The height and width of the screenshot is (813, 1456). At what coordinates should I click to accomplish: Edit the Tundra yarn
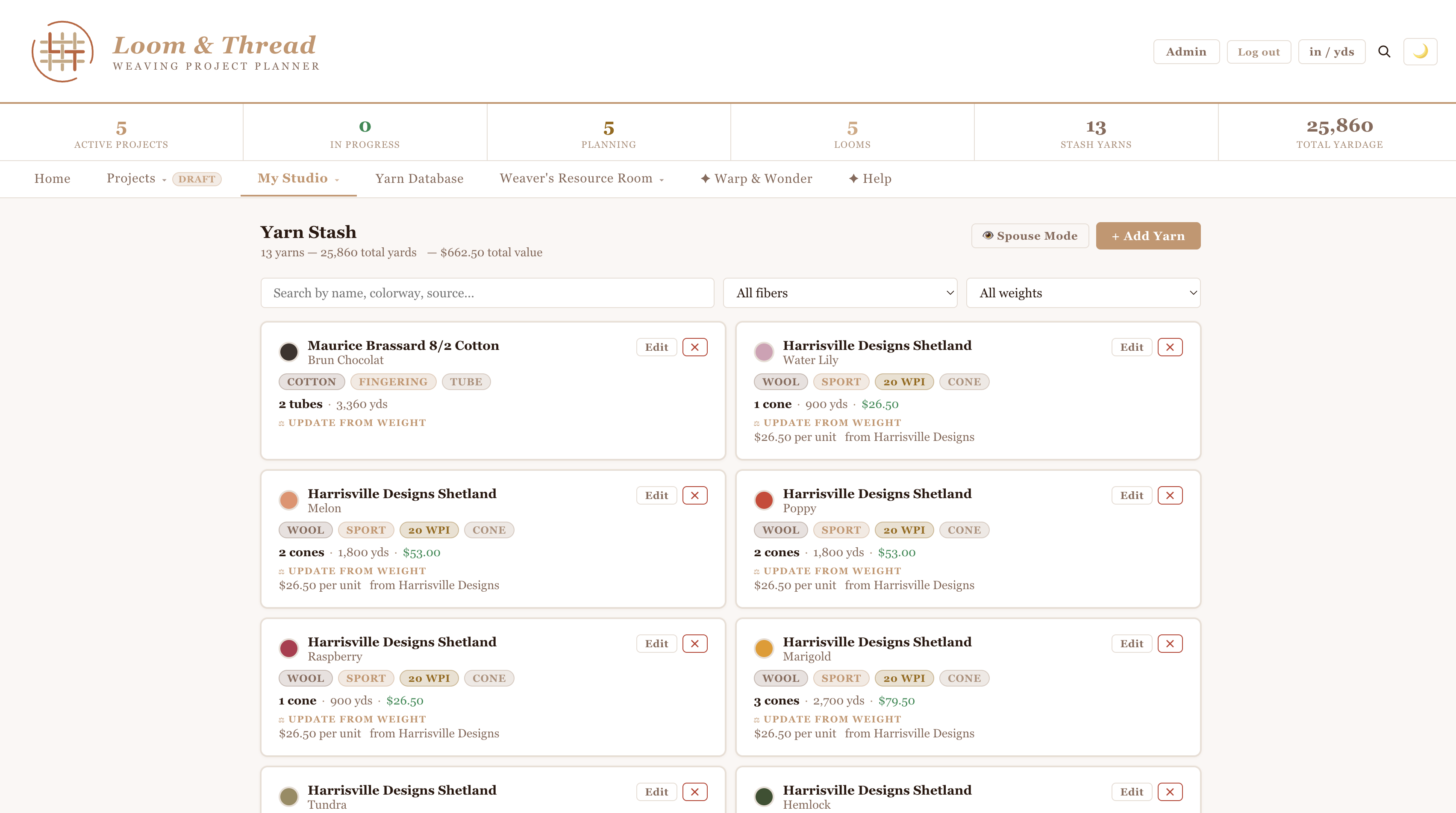pyautogui.click(x=656, y=792)
